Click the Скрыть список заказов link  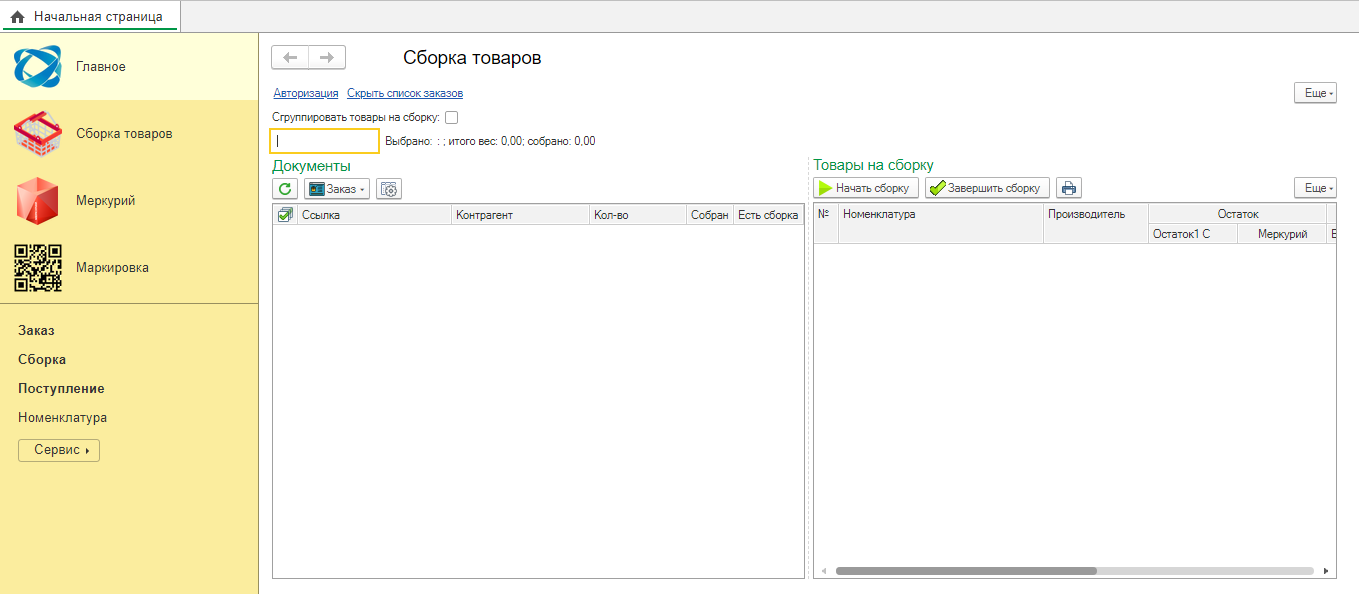point(405,94)
